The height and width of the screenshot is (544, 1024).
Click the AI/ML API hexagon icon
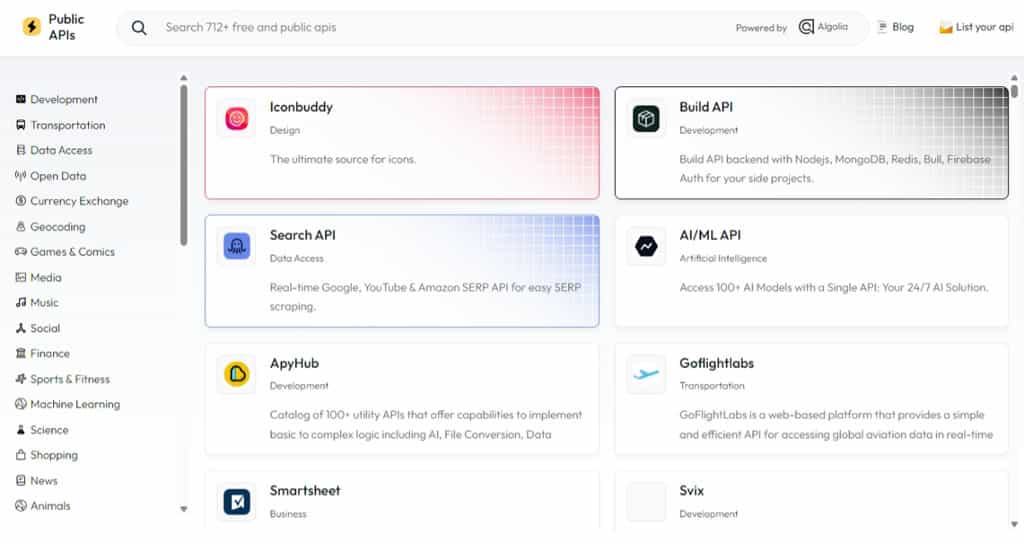point(646,246)
